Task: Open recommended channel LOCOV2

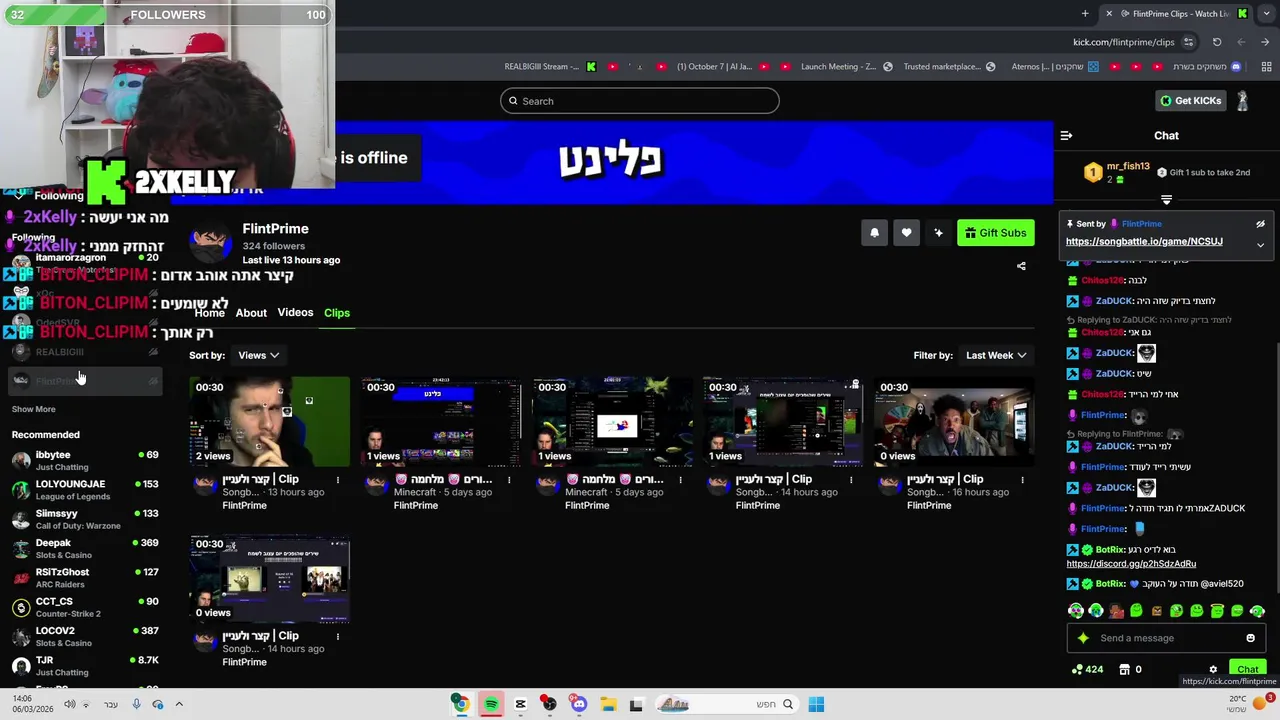Action: (85, 636)
